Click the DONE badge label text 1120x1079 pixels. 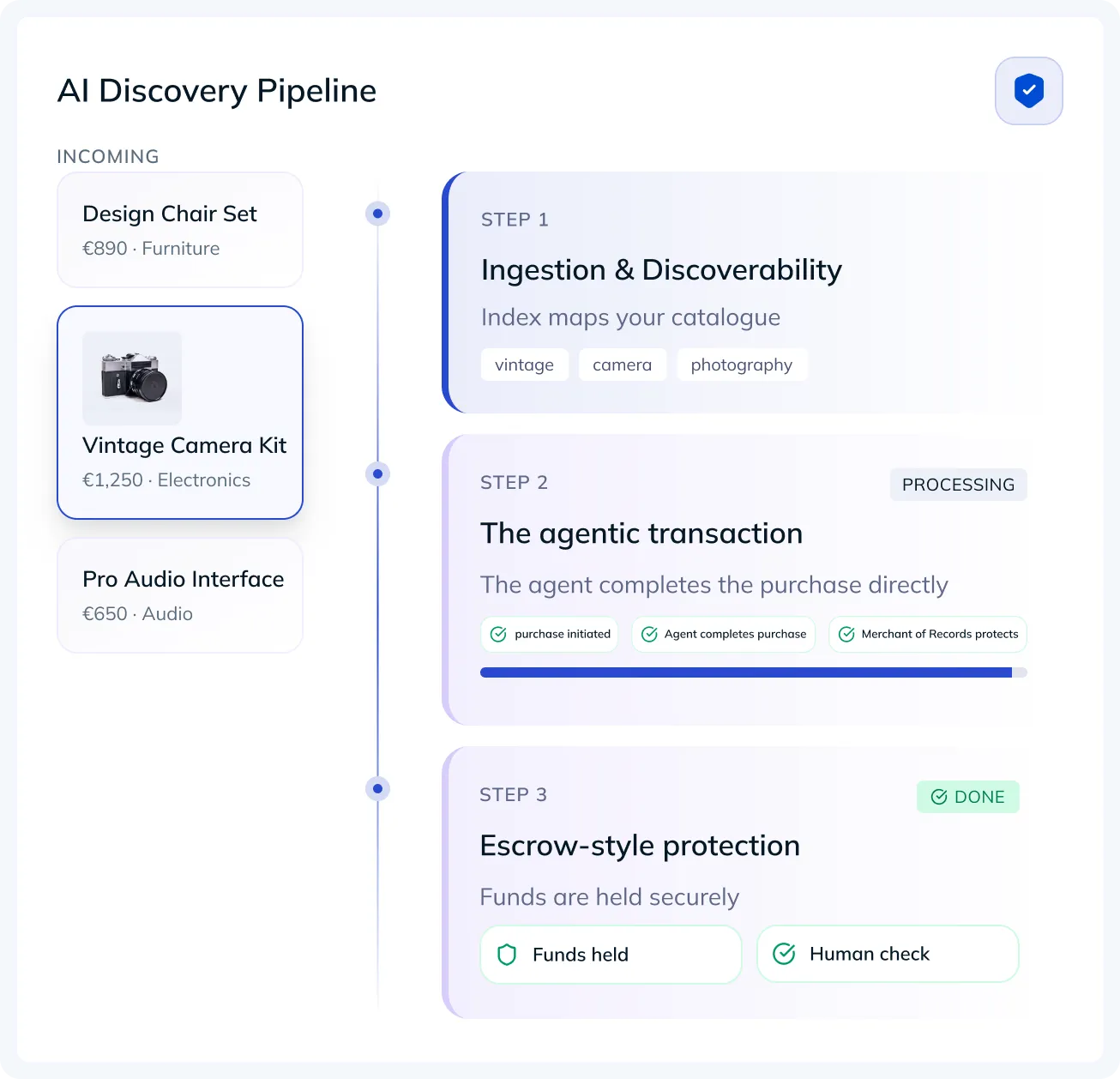pos(979,797)
